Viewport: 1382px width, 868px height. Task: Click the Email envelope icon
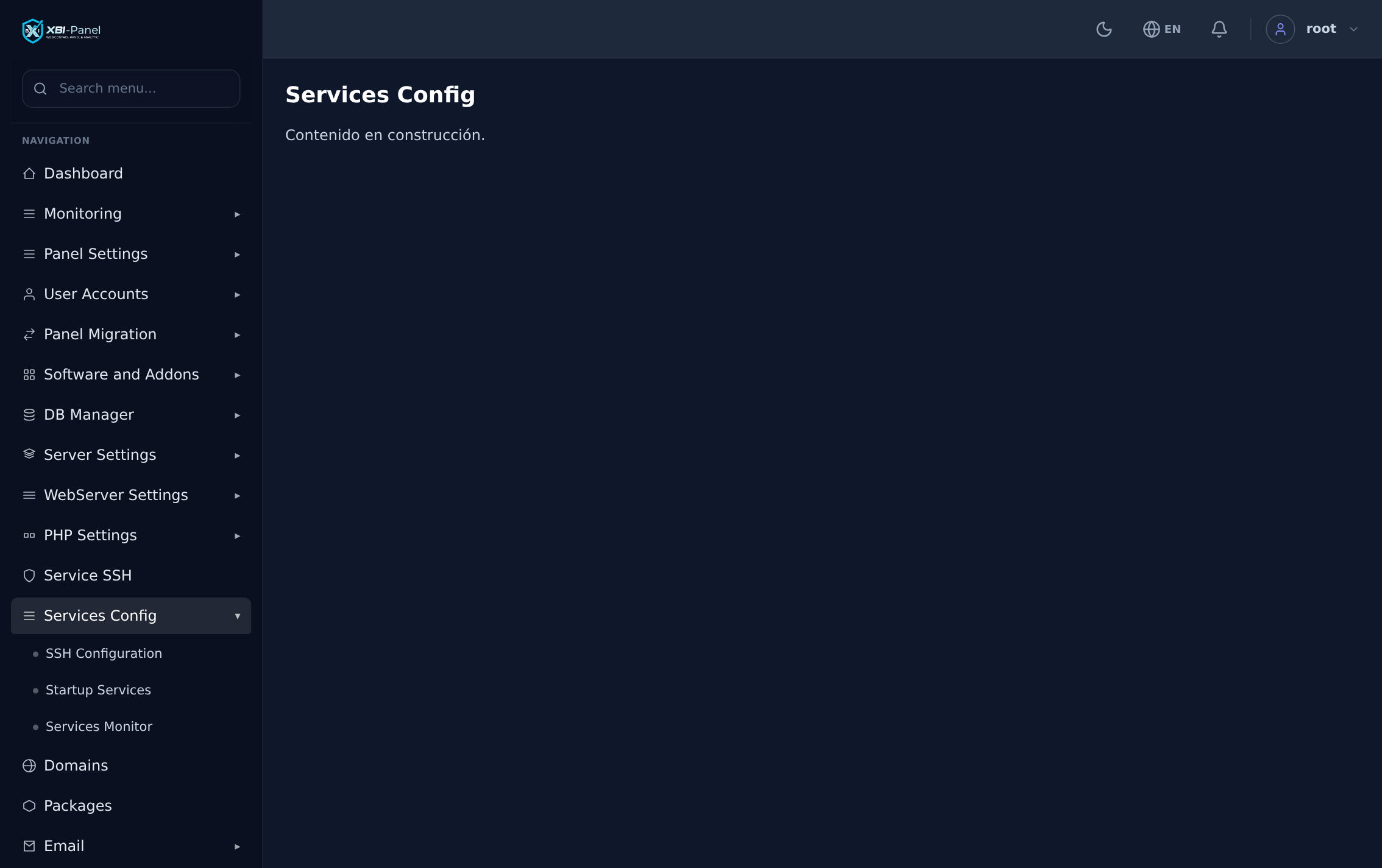[x=29, y=846]
